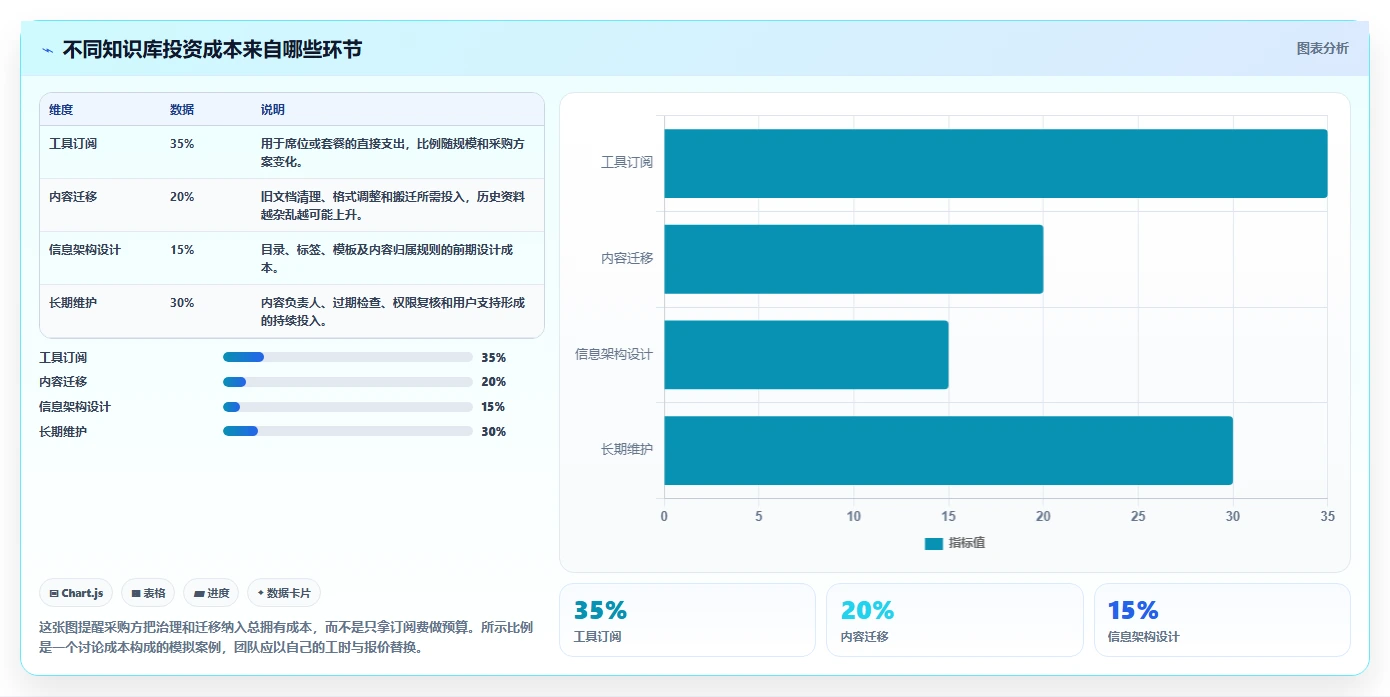
Task: Click the x-axis tick label 25
Action: [1138, 516]
